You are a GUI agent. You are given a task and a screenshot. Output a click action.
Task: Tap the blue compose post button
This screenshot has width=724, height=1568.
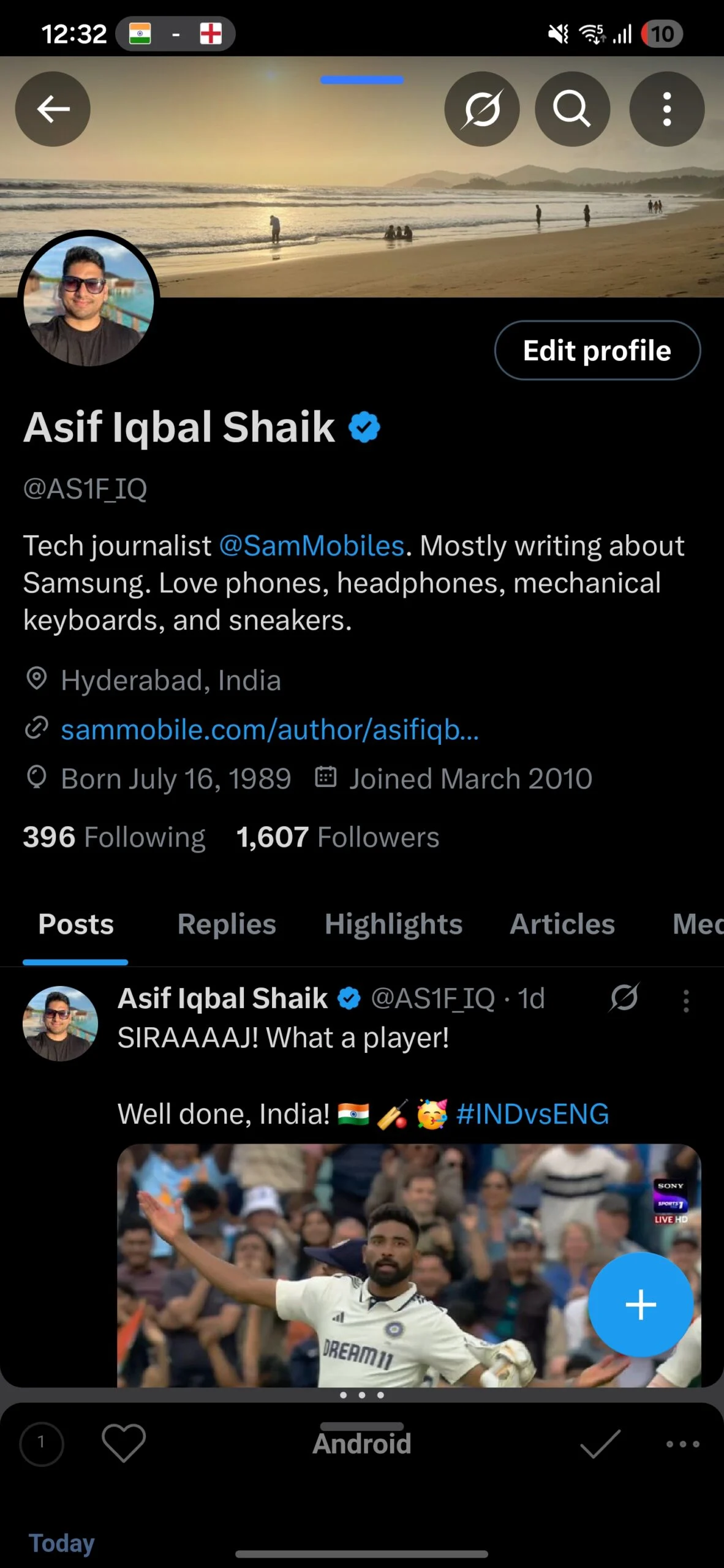(641, 1304)
